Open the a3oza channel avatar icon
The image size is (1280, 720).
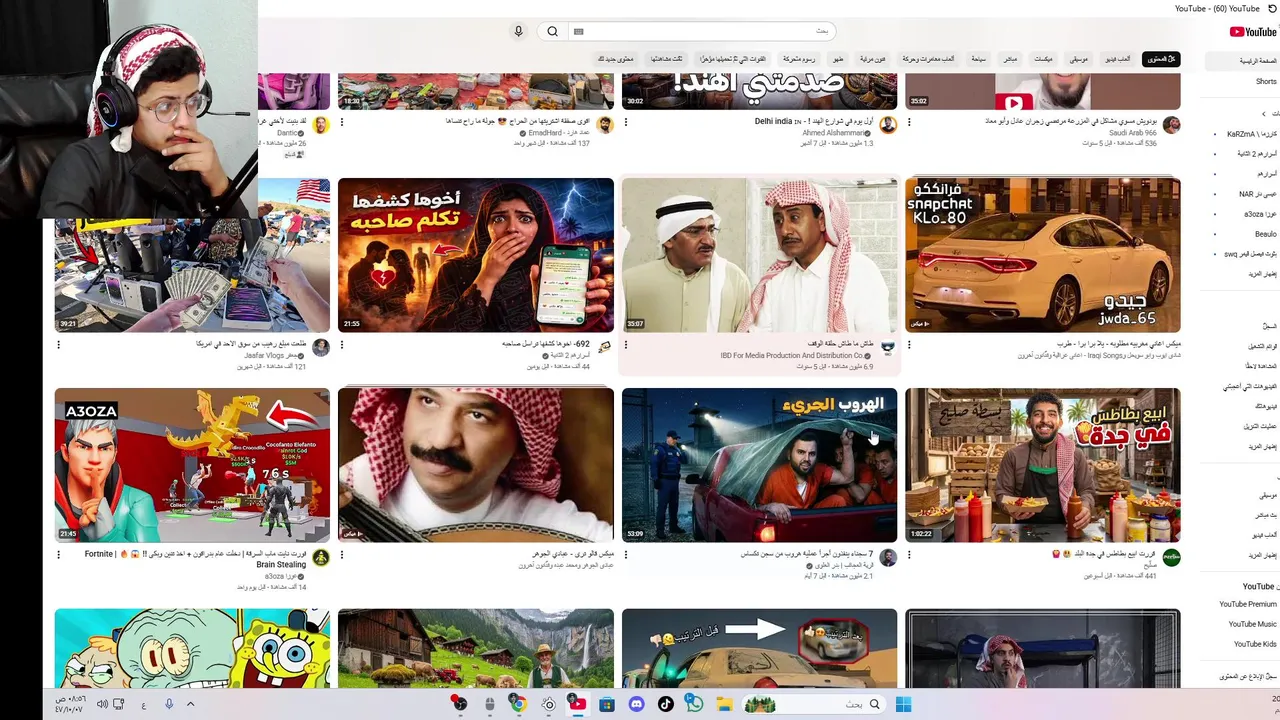321,557
